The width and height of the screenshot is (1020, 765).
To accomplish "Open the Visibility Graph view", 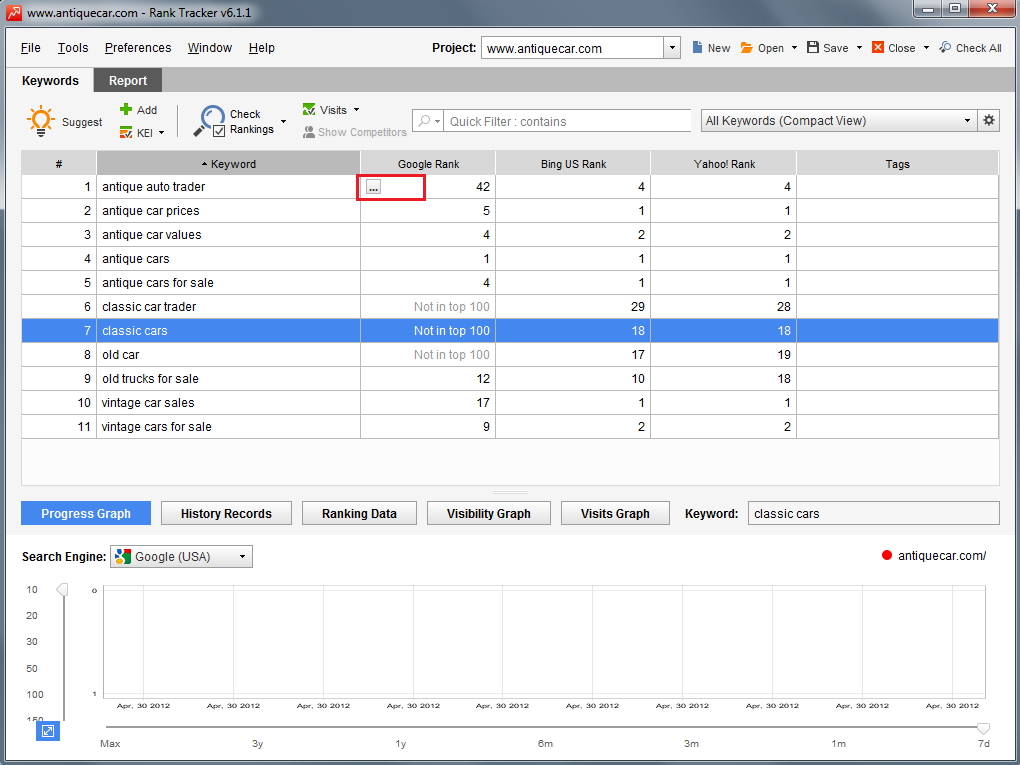I will [489, 513].
